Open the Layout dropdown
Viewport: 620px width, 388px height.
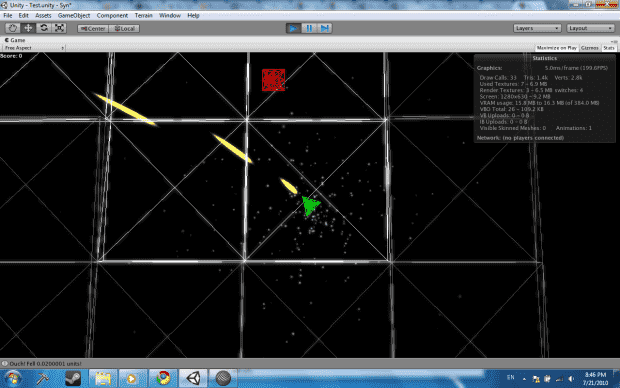(591, 28)
